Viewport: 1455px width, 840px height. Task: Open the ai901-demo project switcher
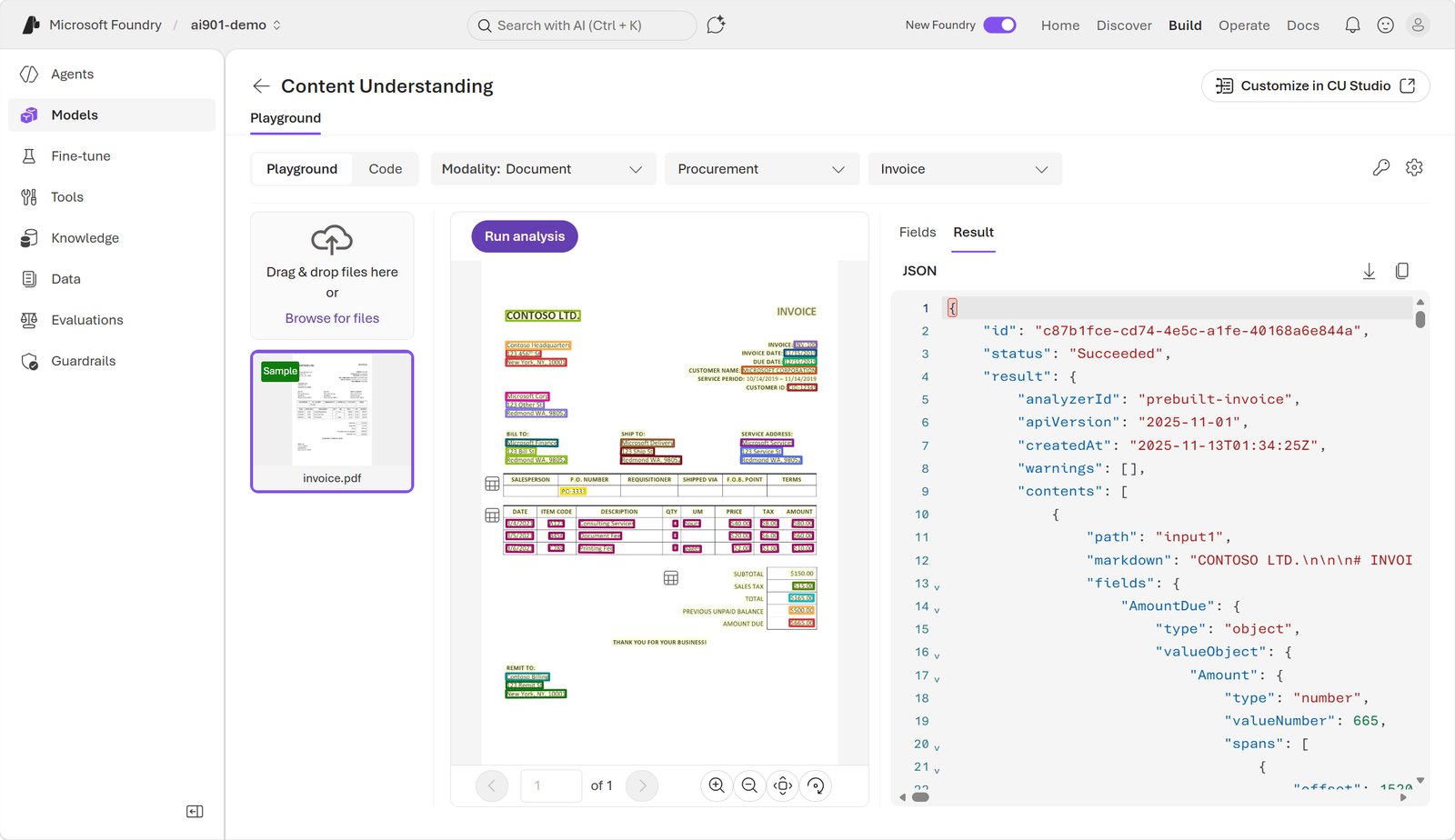236,25
